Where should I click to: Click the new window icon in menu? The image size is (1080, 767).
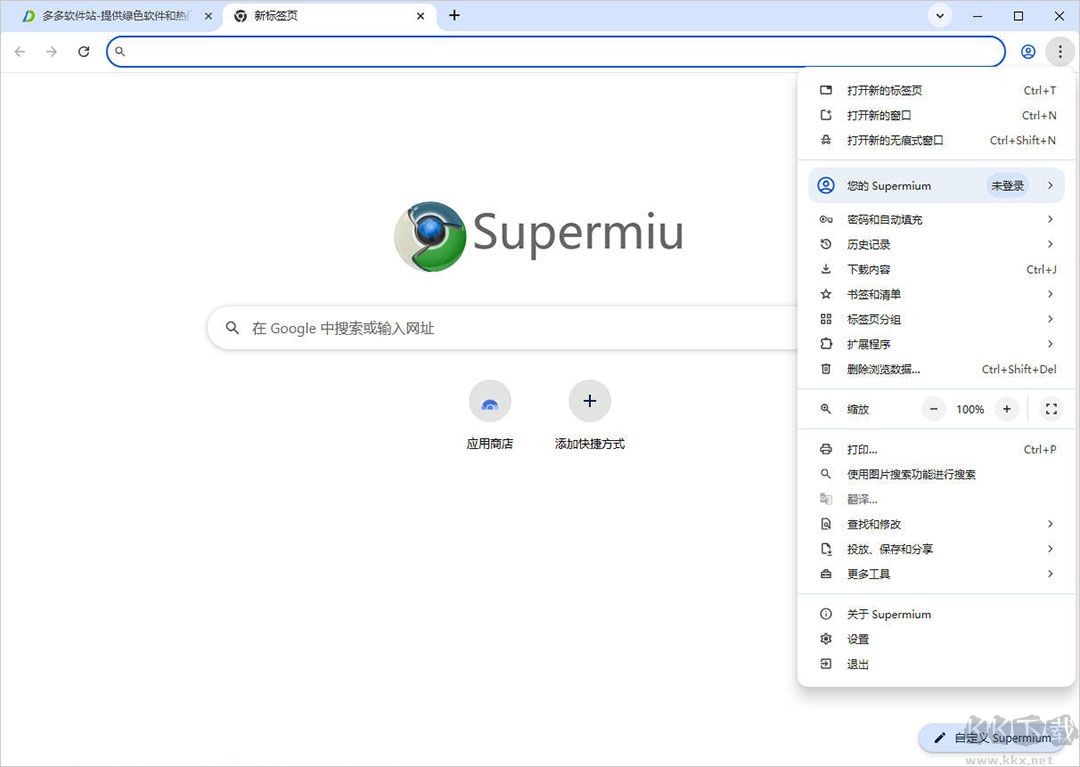pyautogui.click(x=826, y=115)
